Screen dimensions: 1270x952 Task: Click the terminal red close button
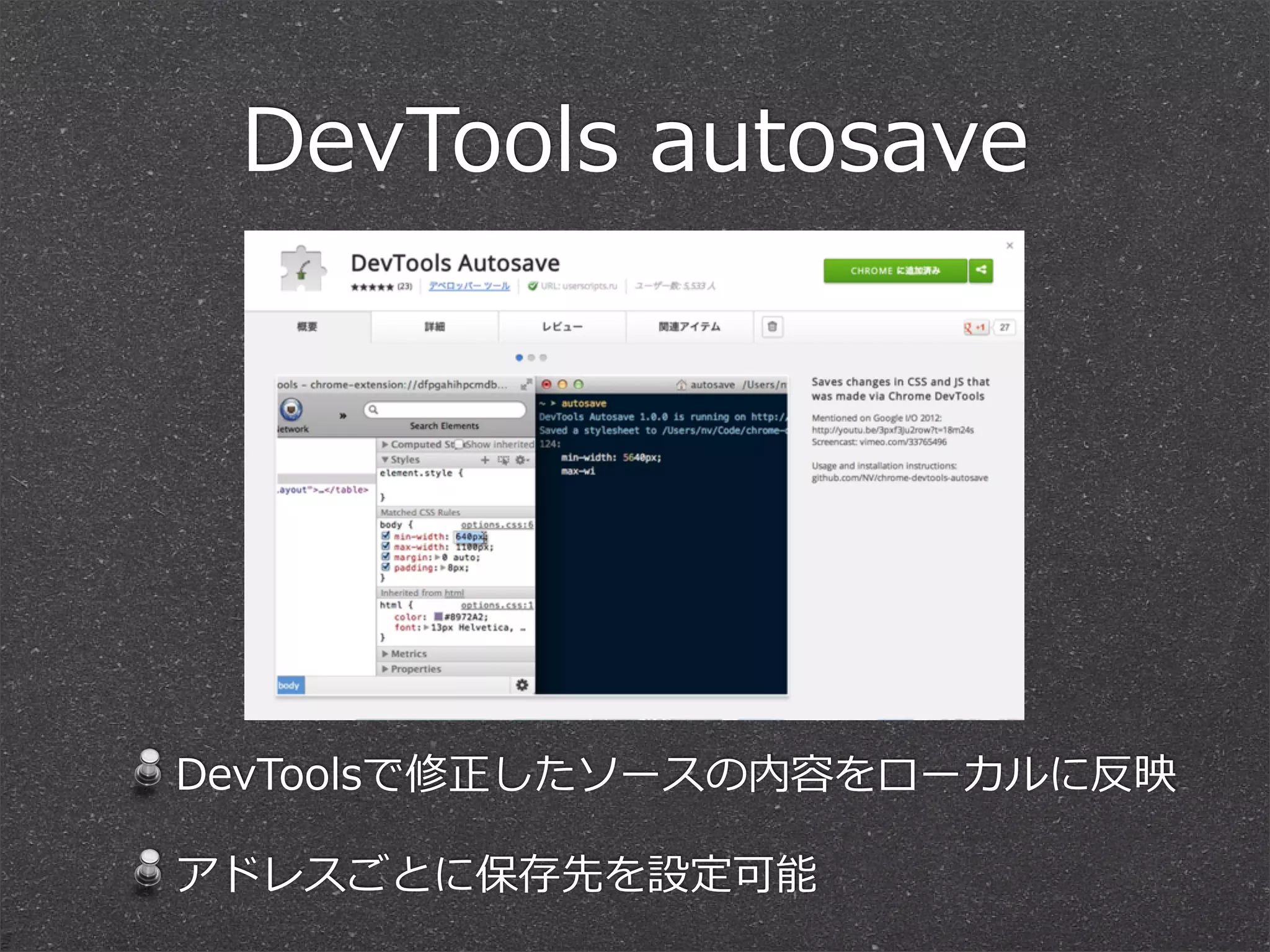(x=546, y=384)
